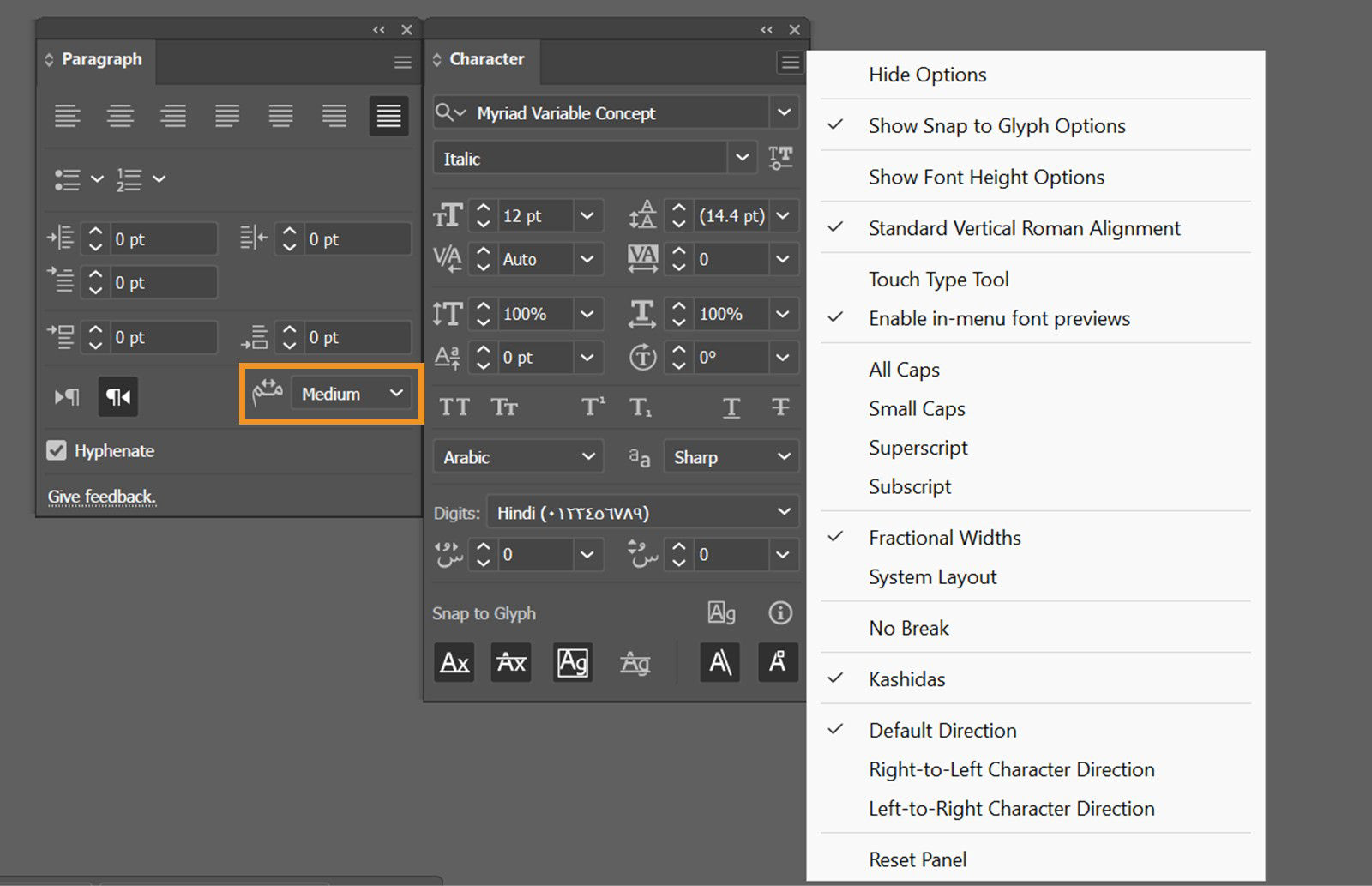
Task: Collapse the Character panel to icons
Action: pyautogui.click(x=767, y=28)
